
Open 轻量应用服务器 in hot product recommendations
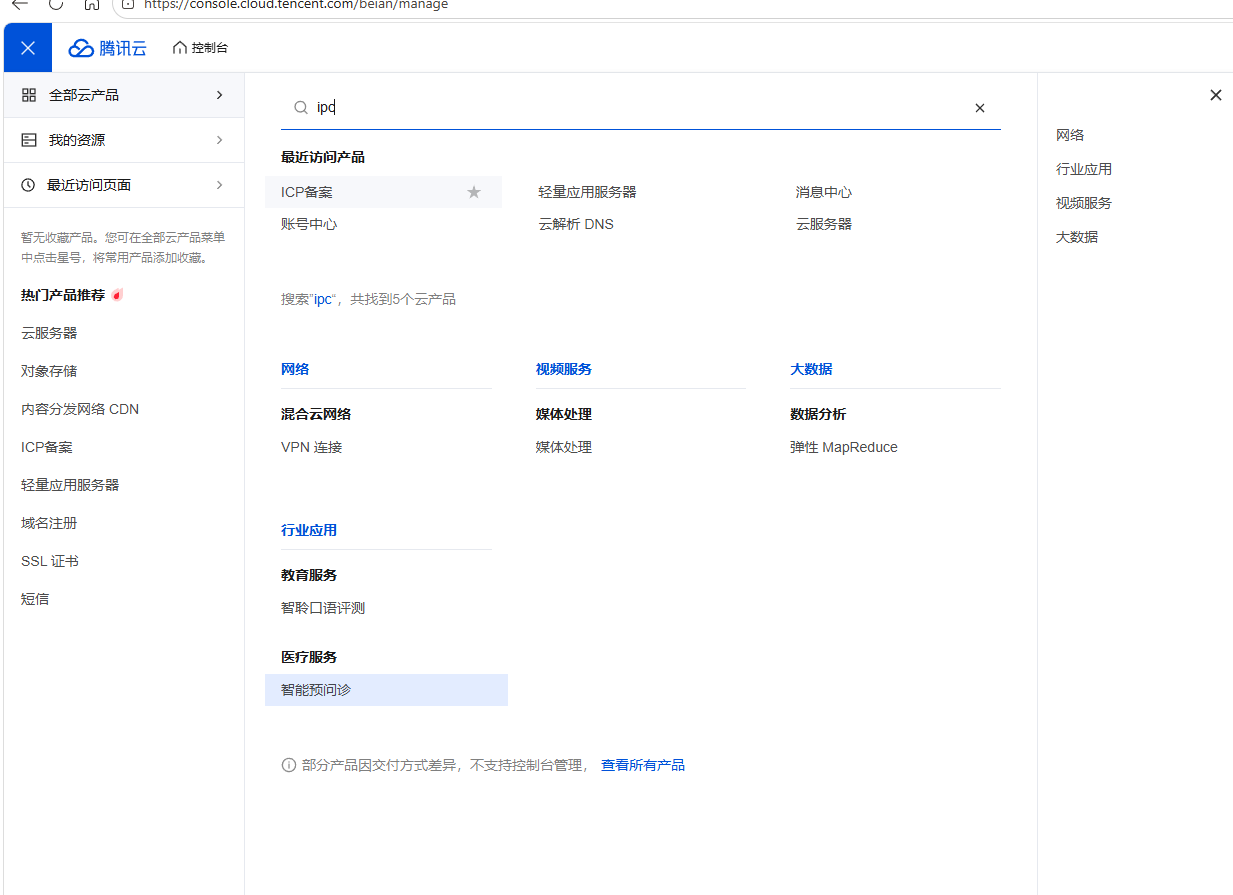(70, 485)
